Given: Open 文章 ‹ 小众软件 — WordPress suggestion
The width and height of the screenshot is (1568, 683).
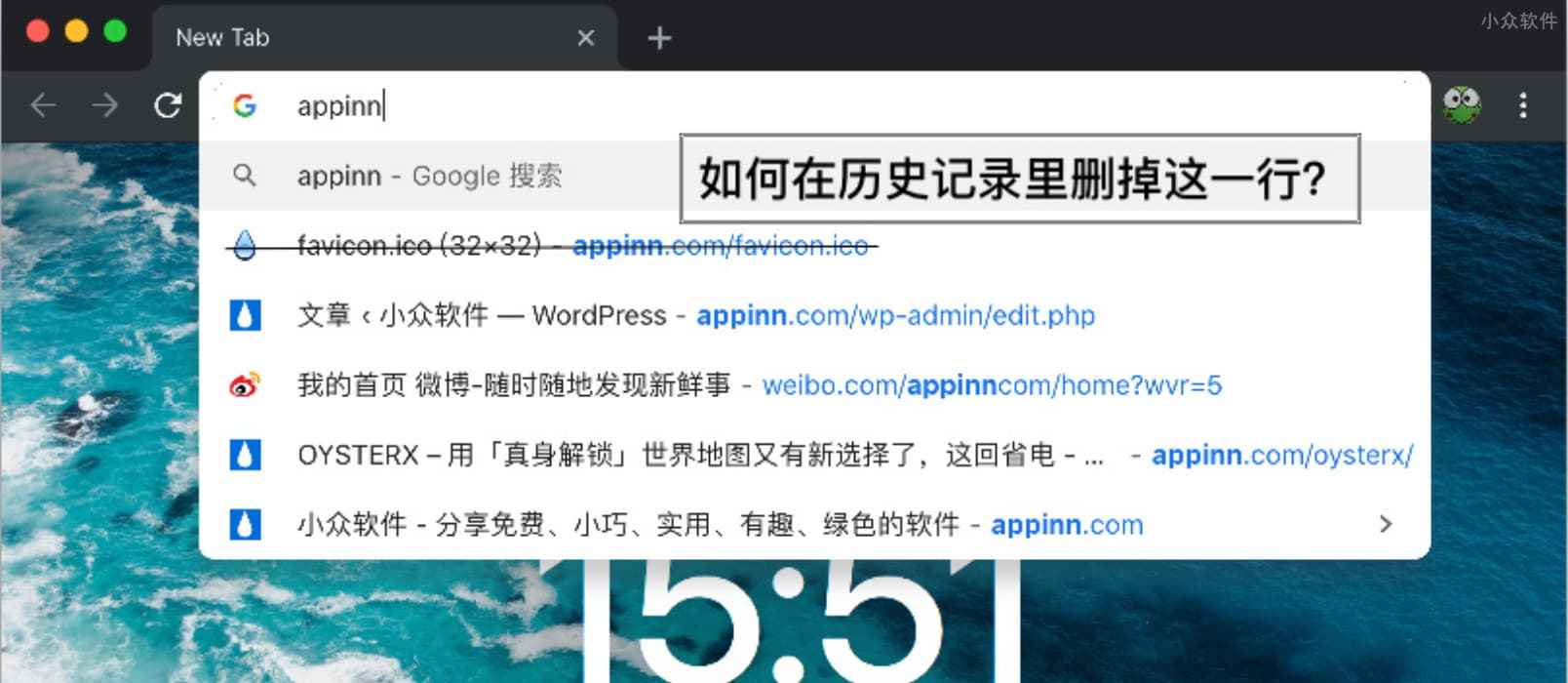Looking at the screenshot, I should (814, 315).
